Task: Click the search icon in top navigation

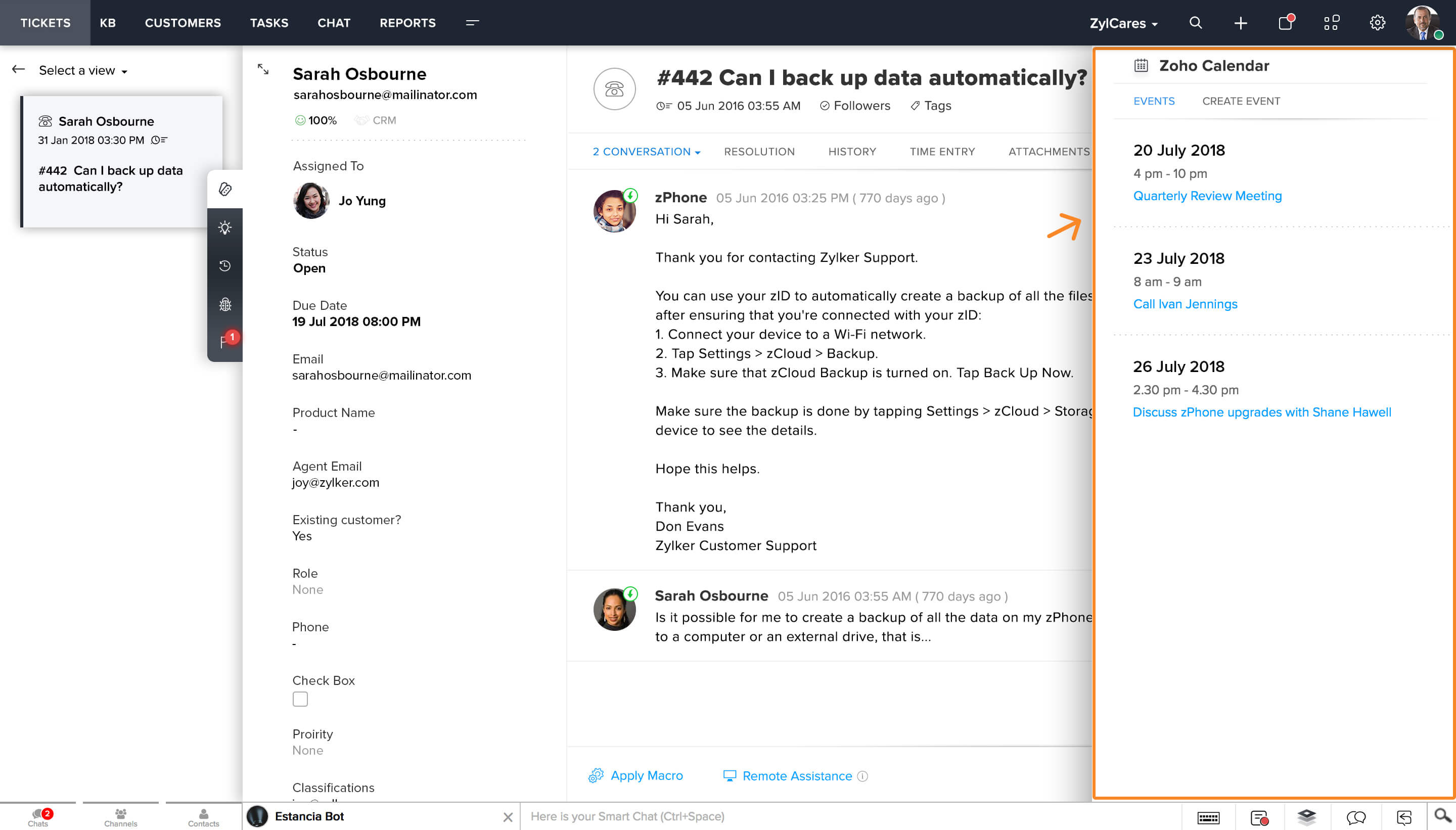Action: pos(1196,23)
